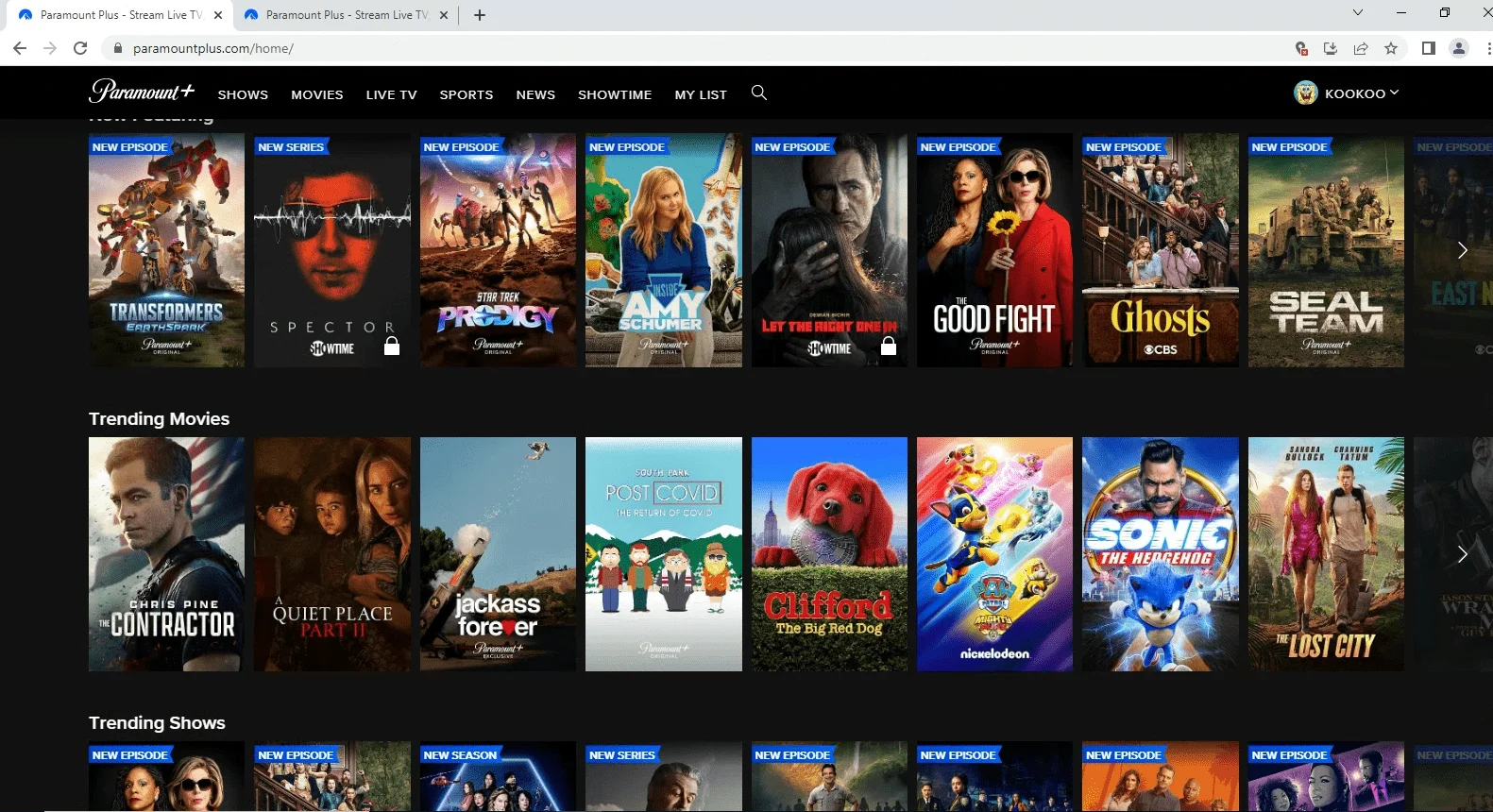Open the browser side panel icon

click(x=1429, y=48)
